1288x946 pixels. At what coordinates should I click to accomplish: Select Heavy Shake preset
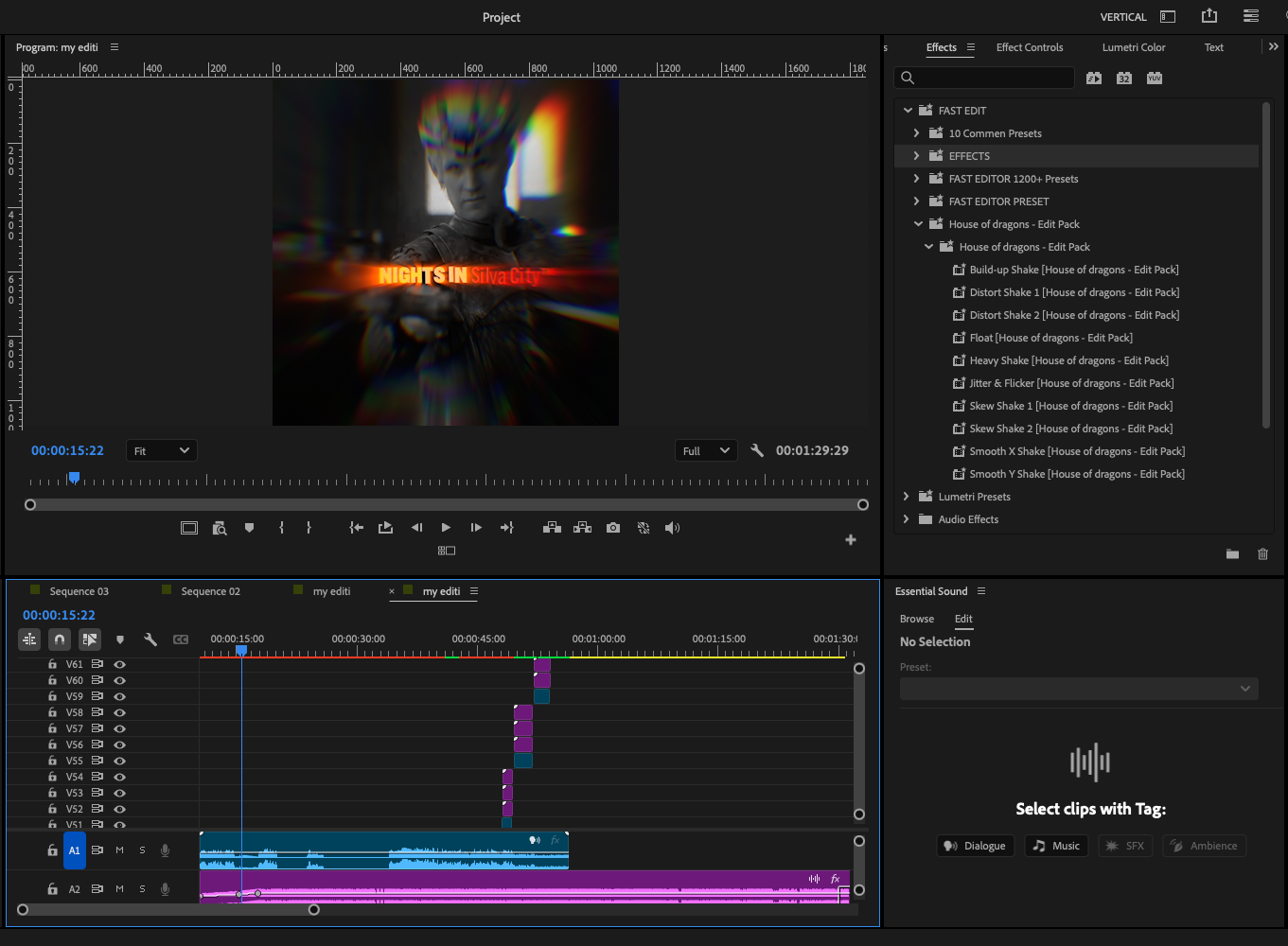[x=1068, y=360]
